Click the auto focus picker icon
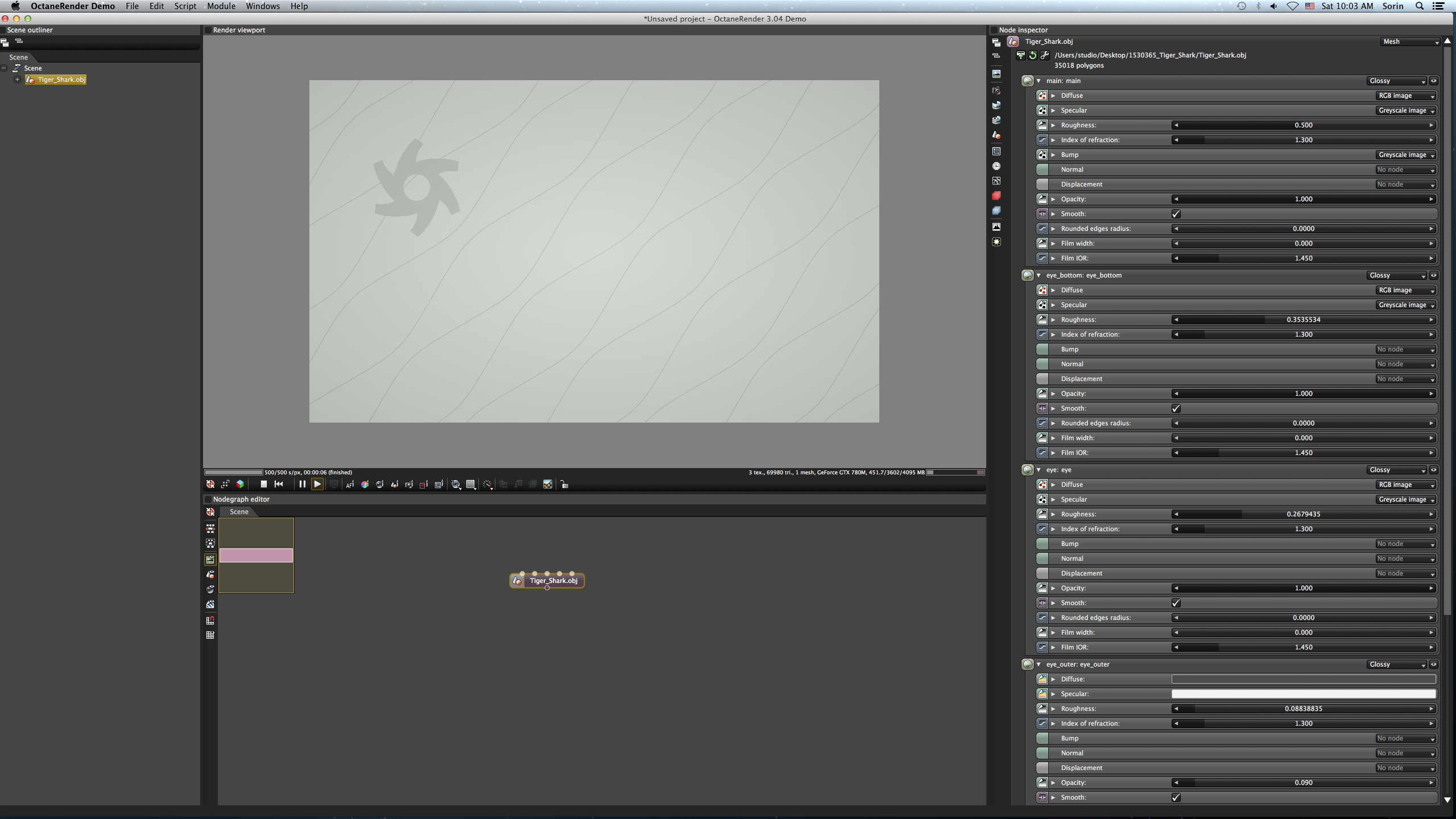1456x819 pixels. pyautogui.click(x=350, y=484)
